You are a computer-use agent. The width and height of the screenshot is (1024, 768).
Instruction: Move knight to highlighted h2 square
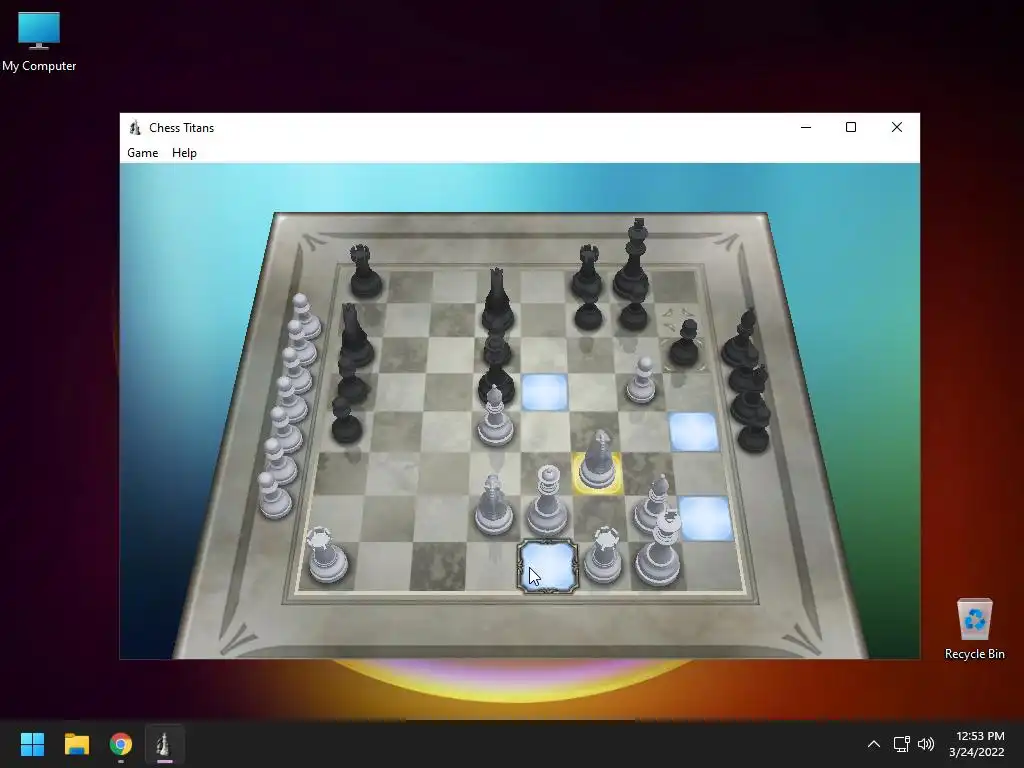(x=705, y=518)
